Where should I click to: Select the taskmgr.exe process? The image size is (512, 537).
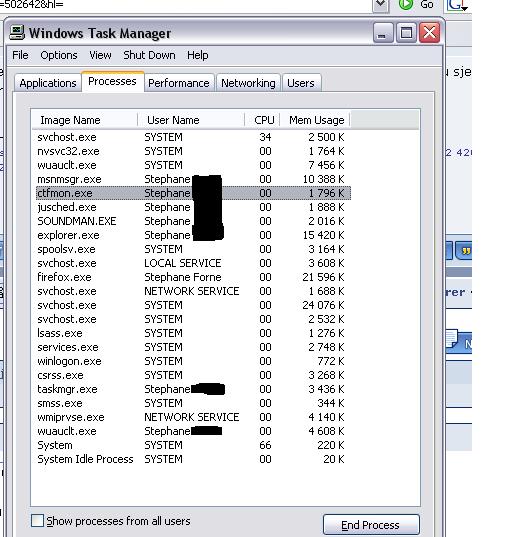[x=193, y=389]
